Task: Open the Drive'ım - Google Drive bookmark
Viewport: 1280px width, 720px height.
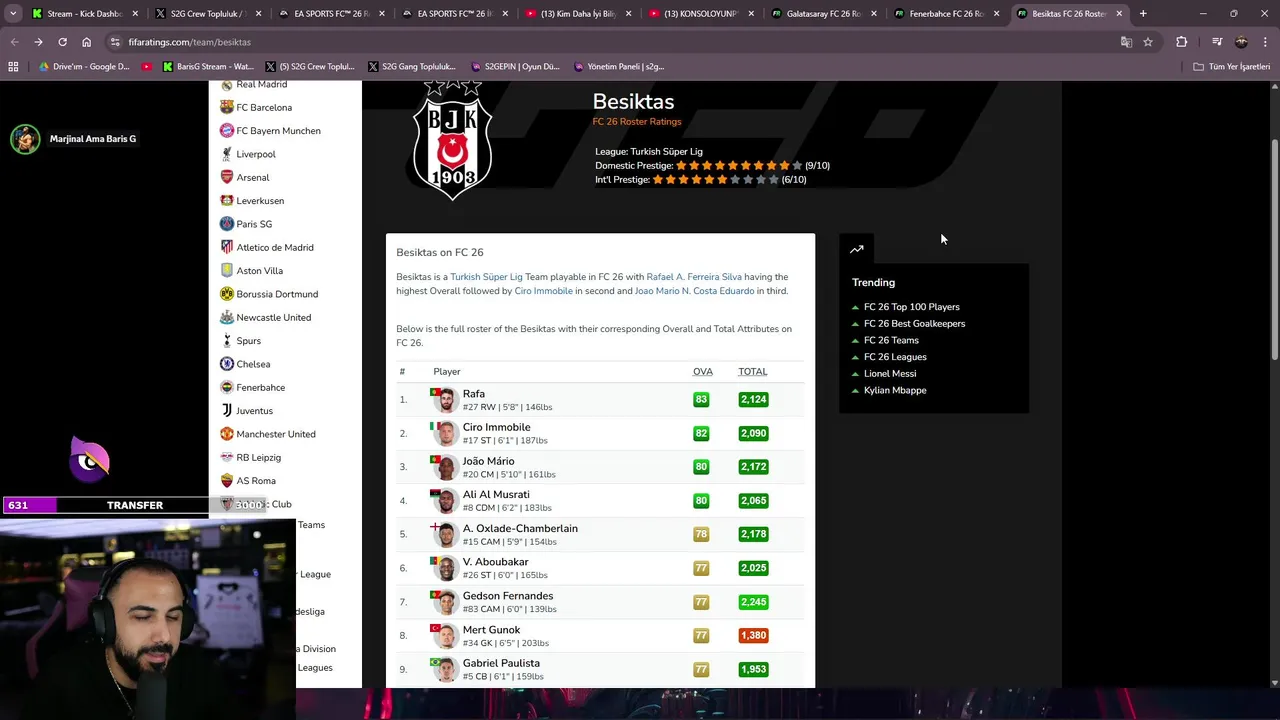Action: (x=84, y=67)
